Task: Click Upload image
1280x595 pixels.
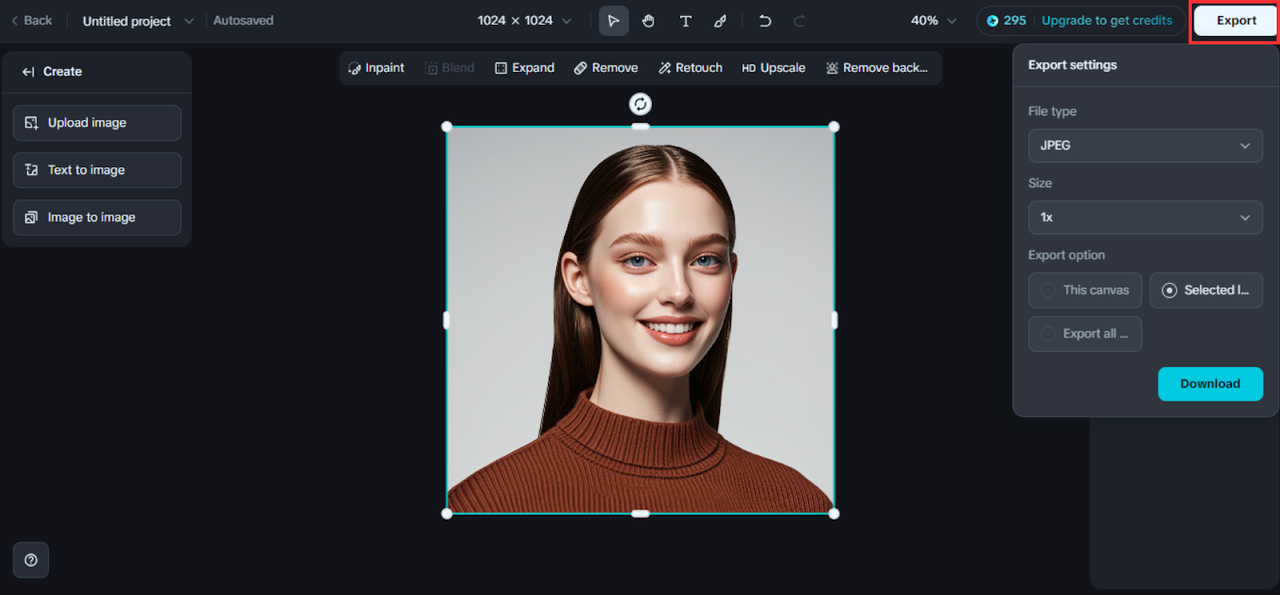Action: tap(97, 123)
